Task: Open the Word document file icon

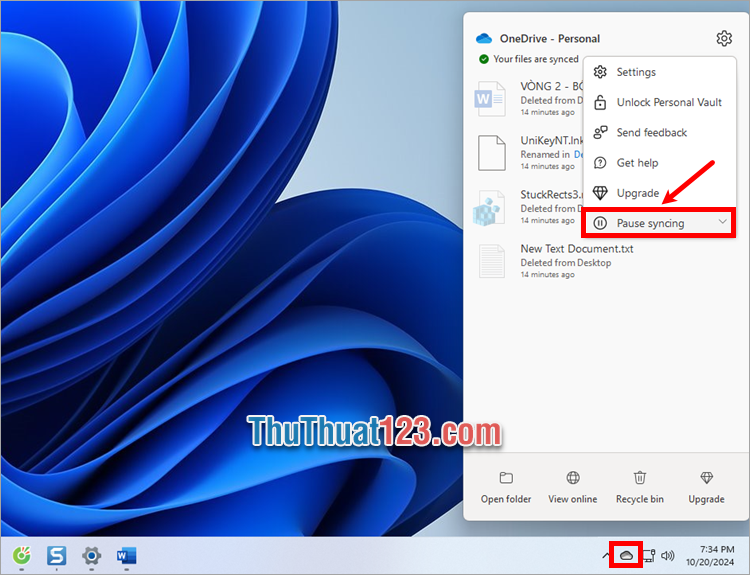Action: [490, 99]
